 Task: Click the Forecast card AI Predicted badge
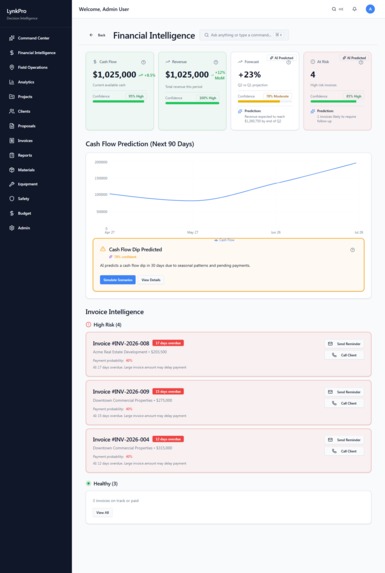click(x=282, y=58)
